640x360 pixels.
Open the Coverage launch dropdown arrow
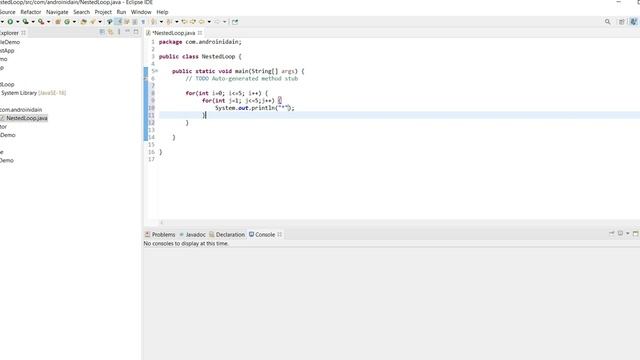click(x=33, y=22)
